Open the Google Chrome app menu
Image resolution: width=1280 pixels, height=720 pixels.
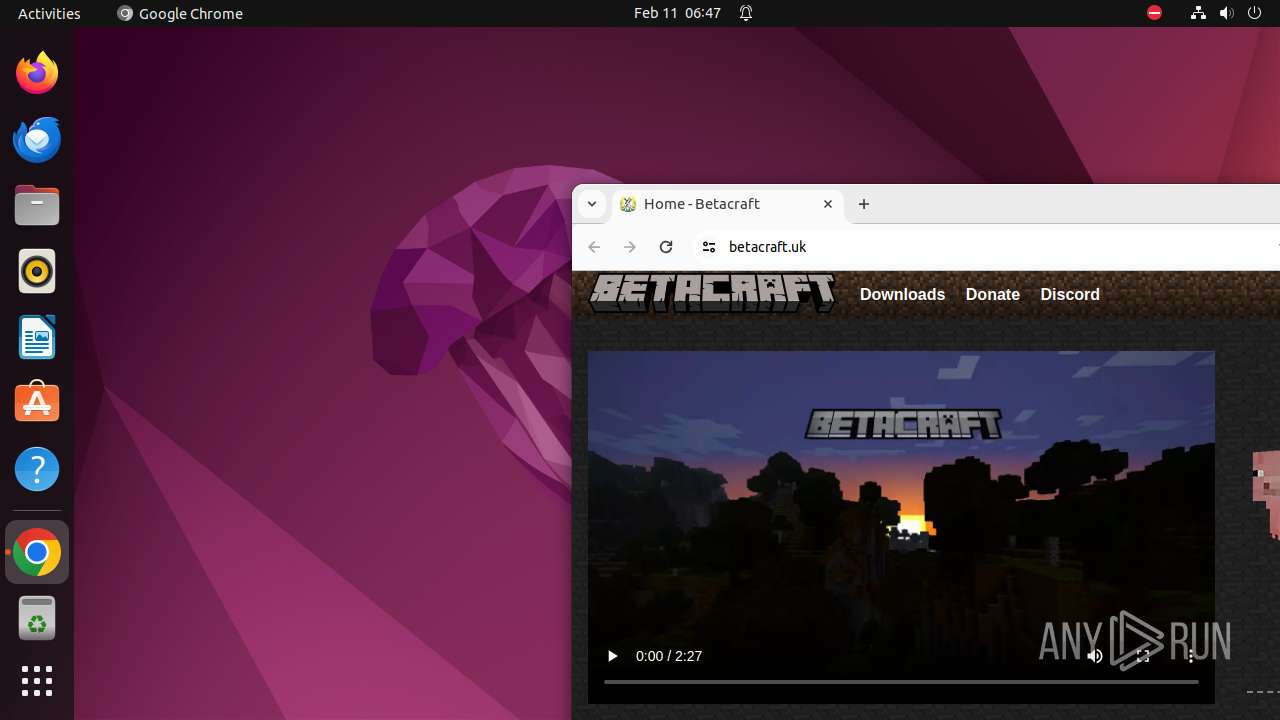180,13
